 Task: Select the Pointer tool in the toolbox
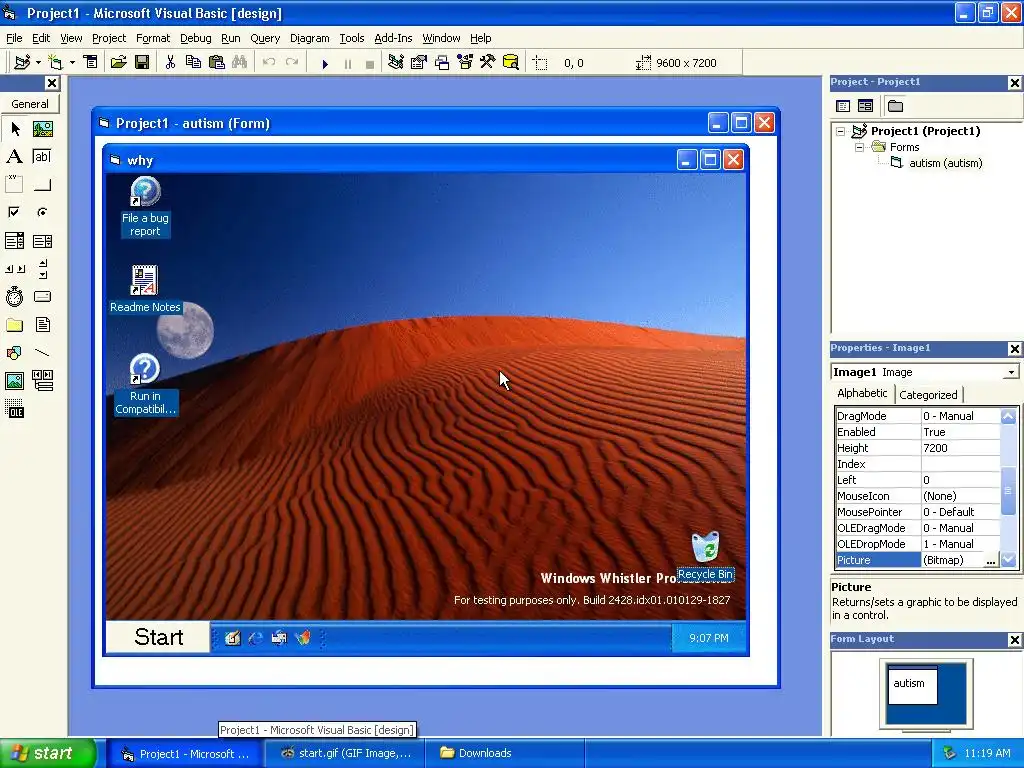[14, 129]
